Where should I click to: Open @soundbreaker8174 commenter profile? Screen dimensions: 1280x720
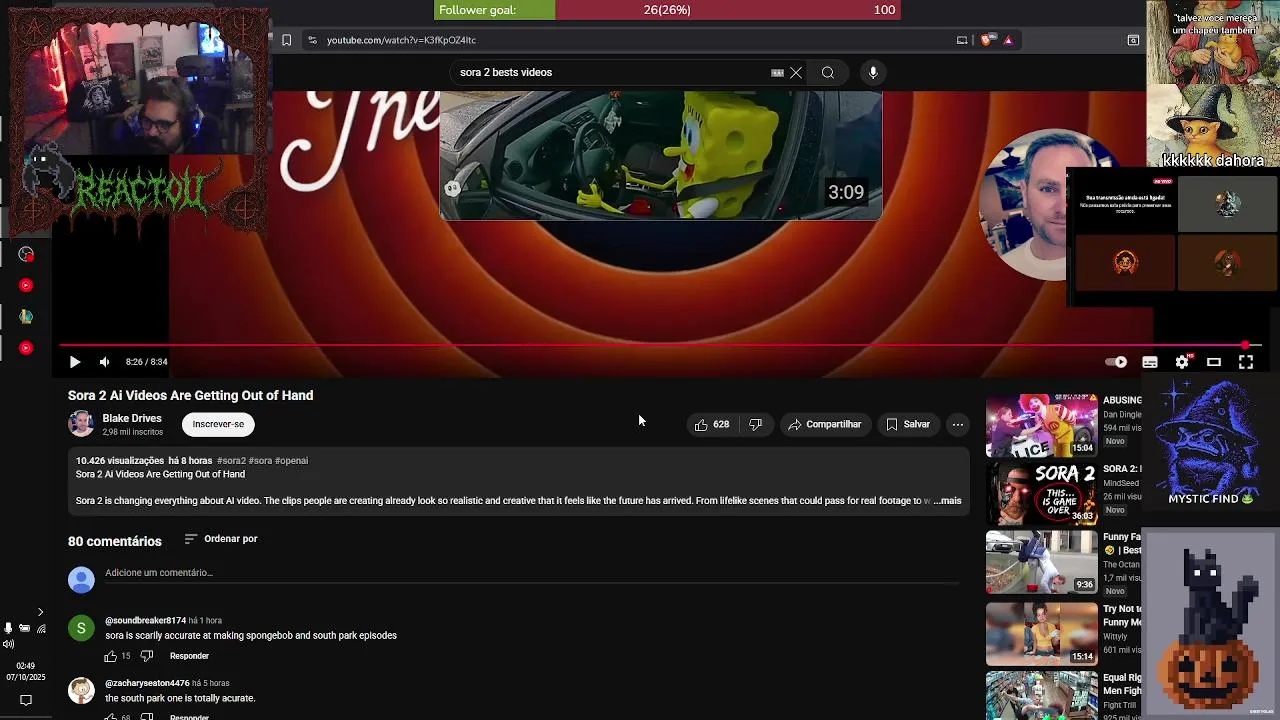click(x=145, y=621)
